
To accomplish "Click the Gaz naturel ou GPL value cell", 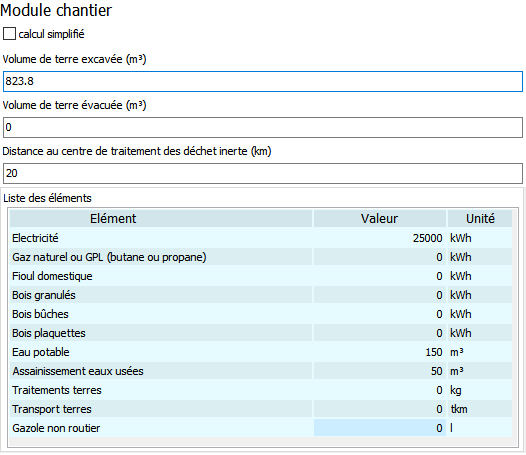I will pyautogui.click(x=380, y=257).
